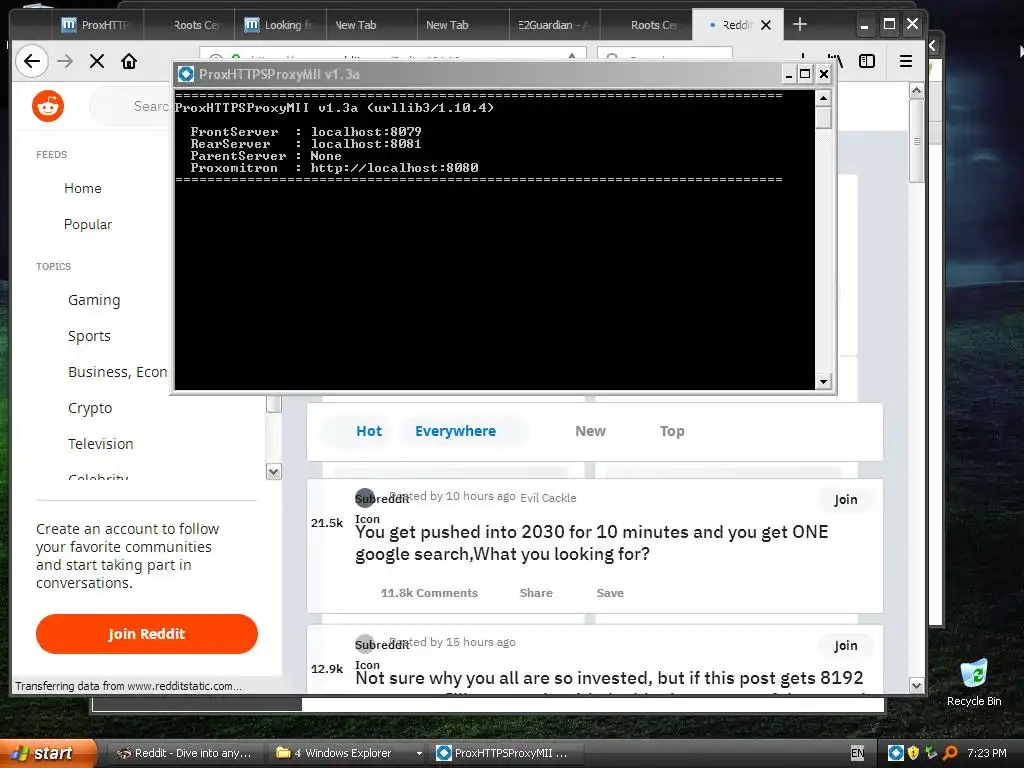Select the New sort option
The width and height of the screenshot is (1024, 768).
pyautogui.click(x=590, y=431)
